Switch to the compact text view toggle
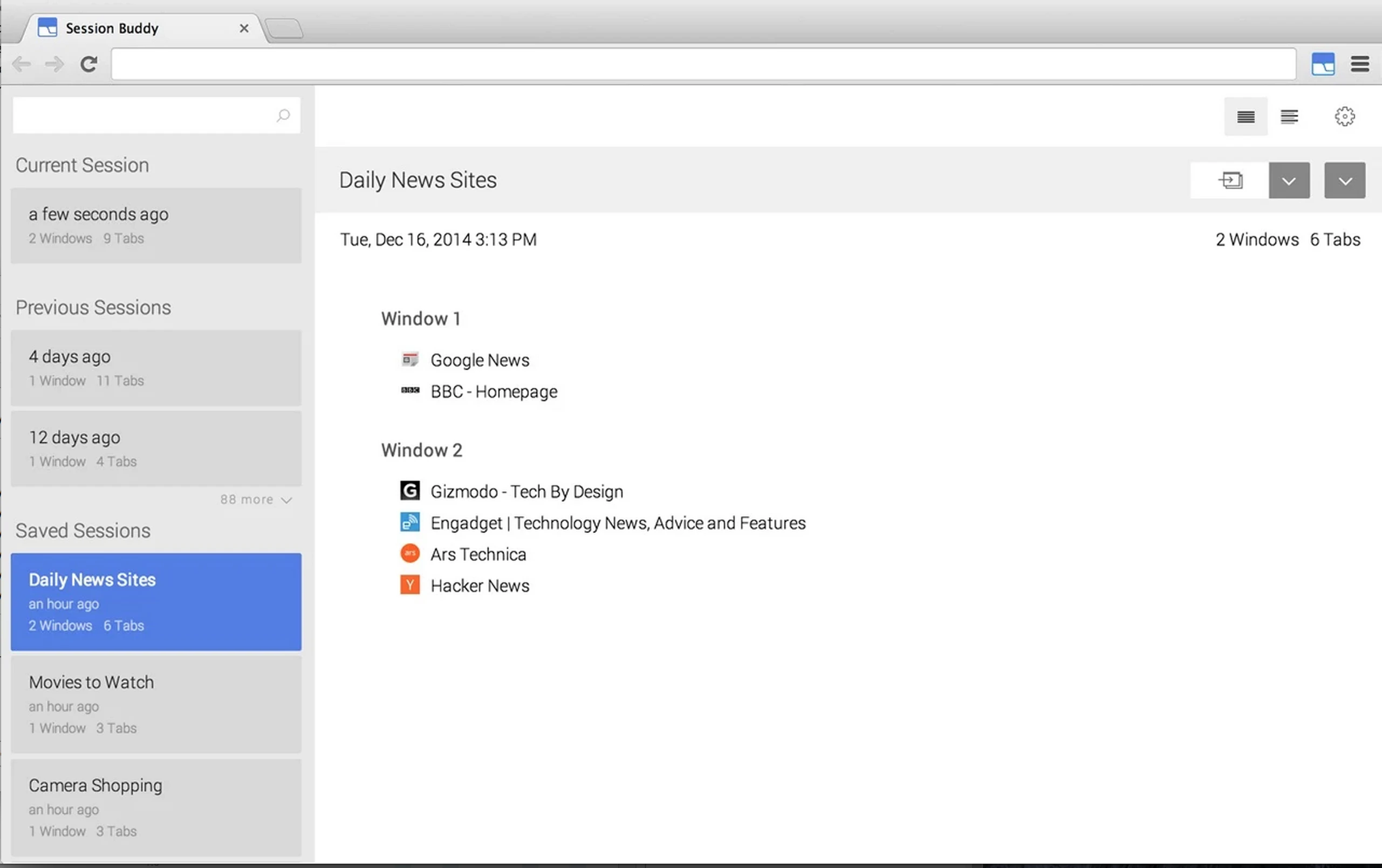 [1289, 117]
